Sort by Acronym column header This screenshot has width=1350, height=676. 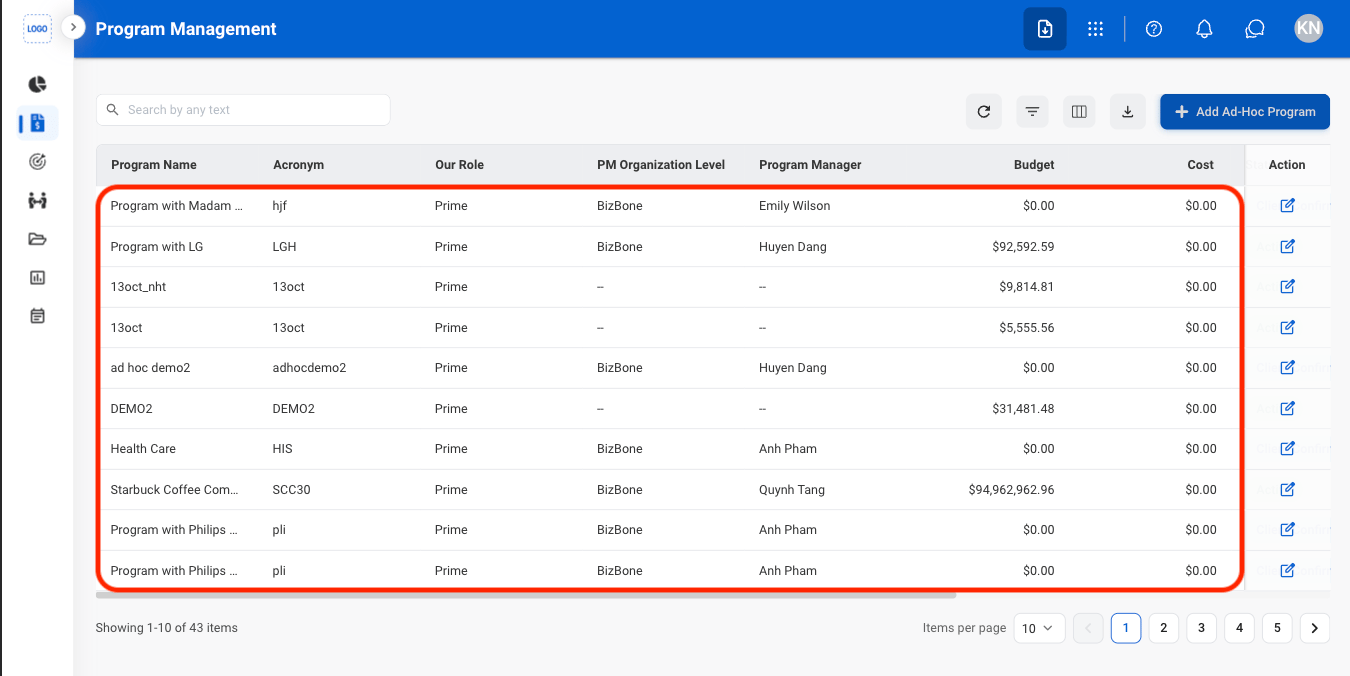[298, 165]
